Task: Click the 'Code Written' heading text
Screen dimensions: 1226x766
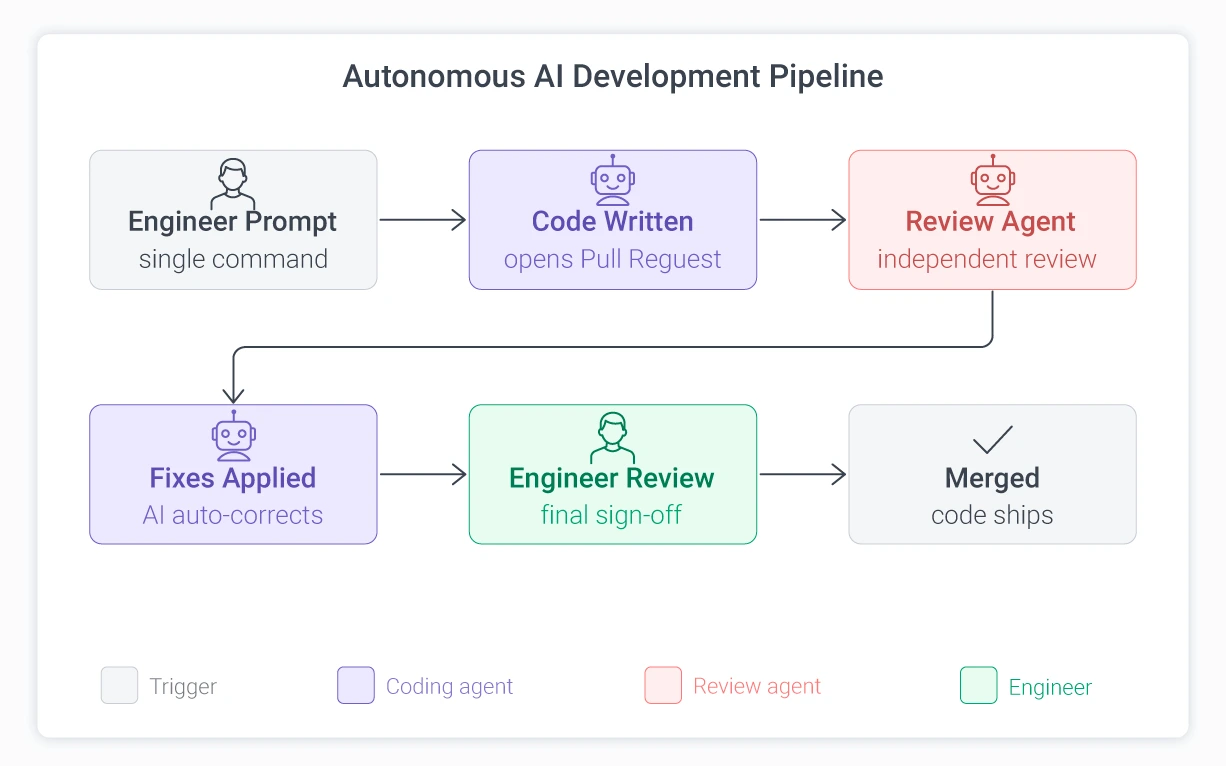Action: pos(613,222)
